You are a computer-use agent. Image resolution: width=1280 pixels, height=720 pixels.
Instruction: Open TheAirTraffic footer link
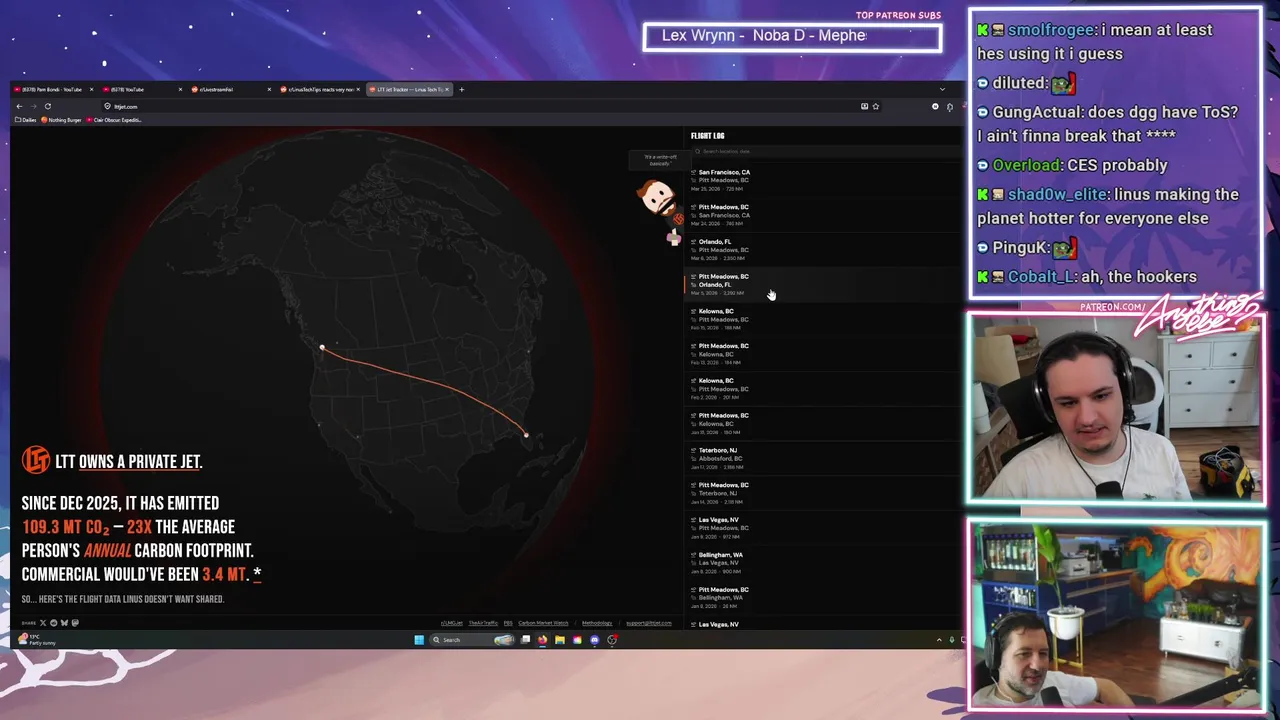(x=483, y=623)
